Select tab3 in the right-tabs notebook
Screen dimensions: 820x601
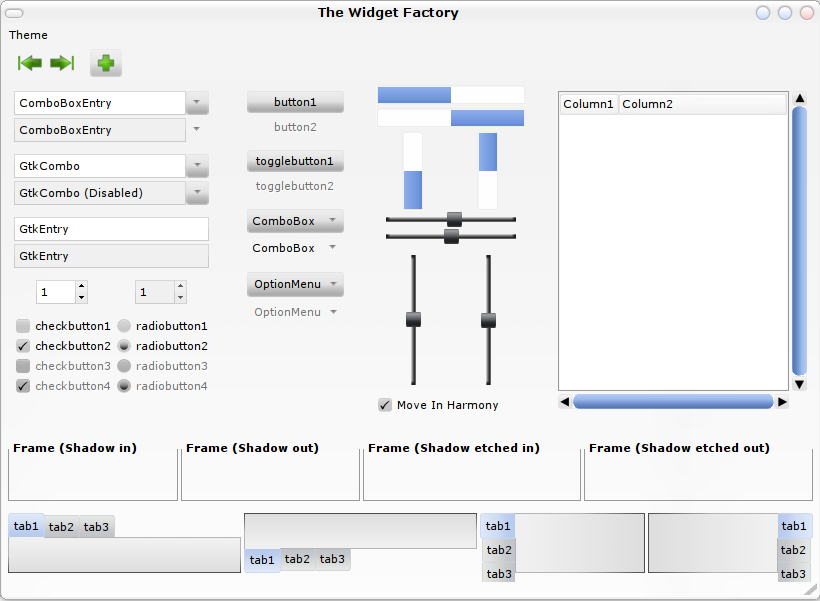coord(793,574)
